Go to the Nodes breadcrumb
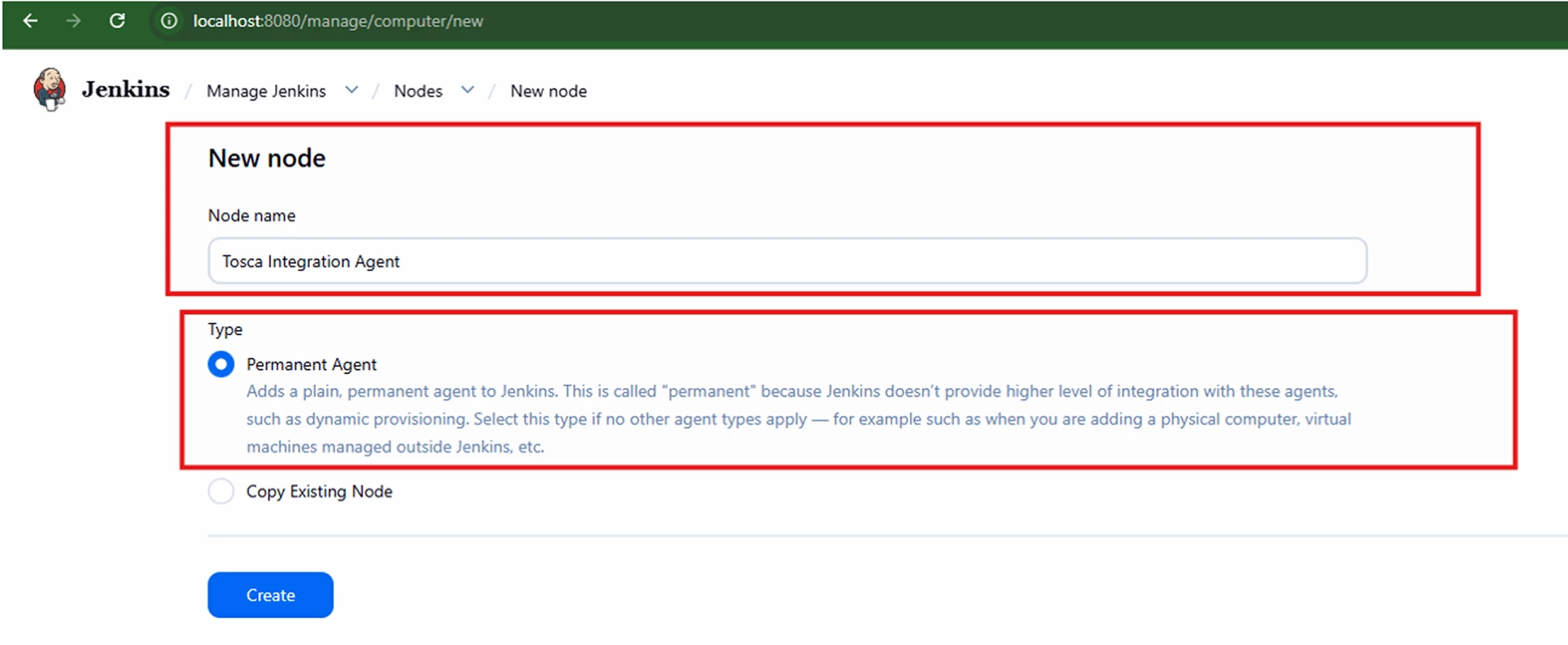The height and width of the screenshot is (645, 1568). (418, 91)
